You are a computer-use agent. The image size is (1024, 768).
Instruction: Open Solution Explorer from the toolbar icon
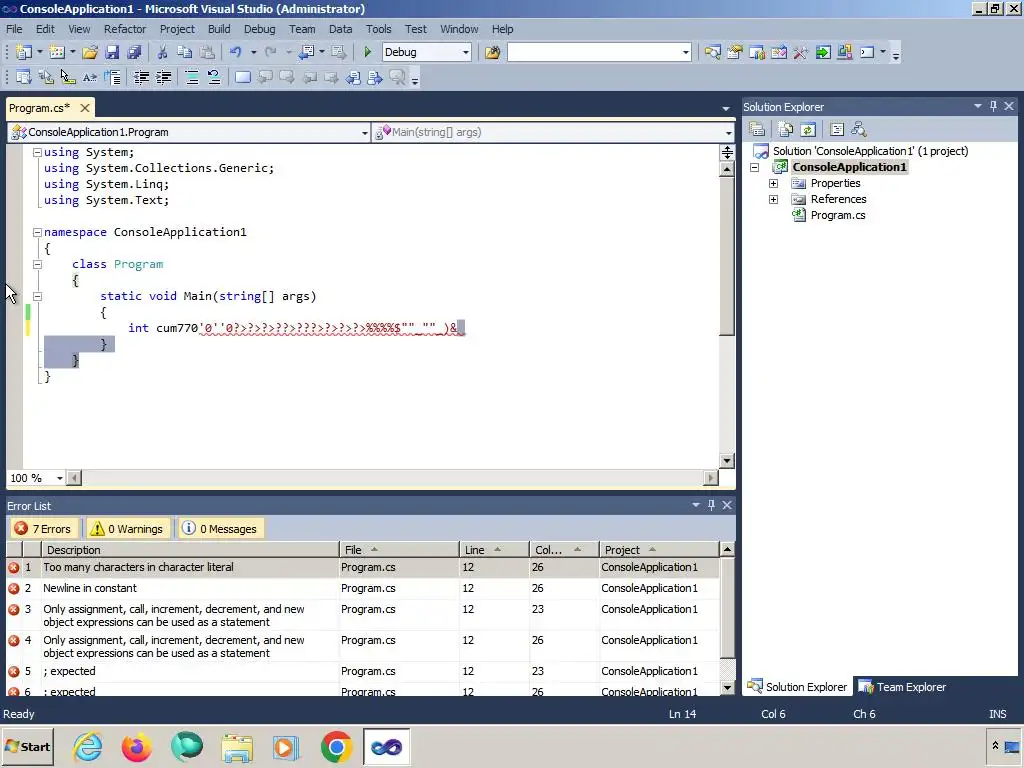[712, 52]
